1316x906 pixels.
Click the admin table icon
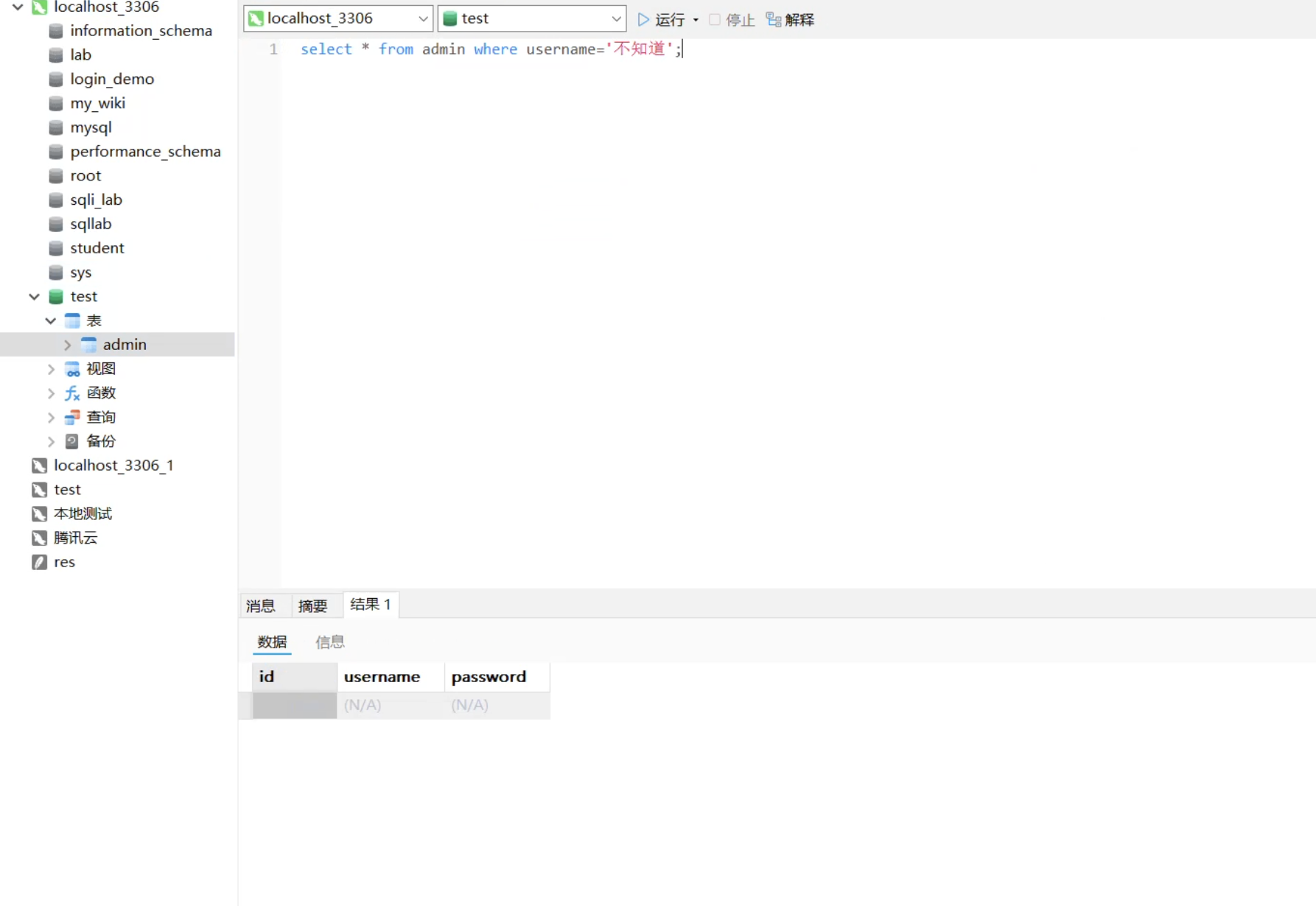(x=89, y=345)
